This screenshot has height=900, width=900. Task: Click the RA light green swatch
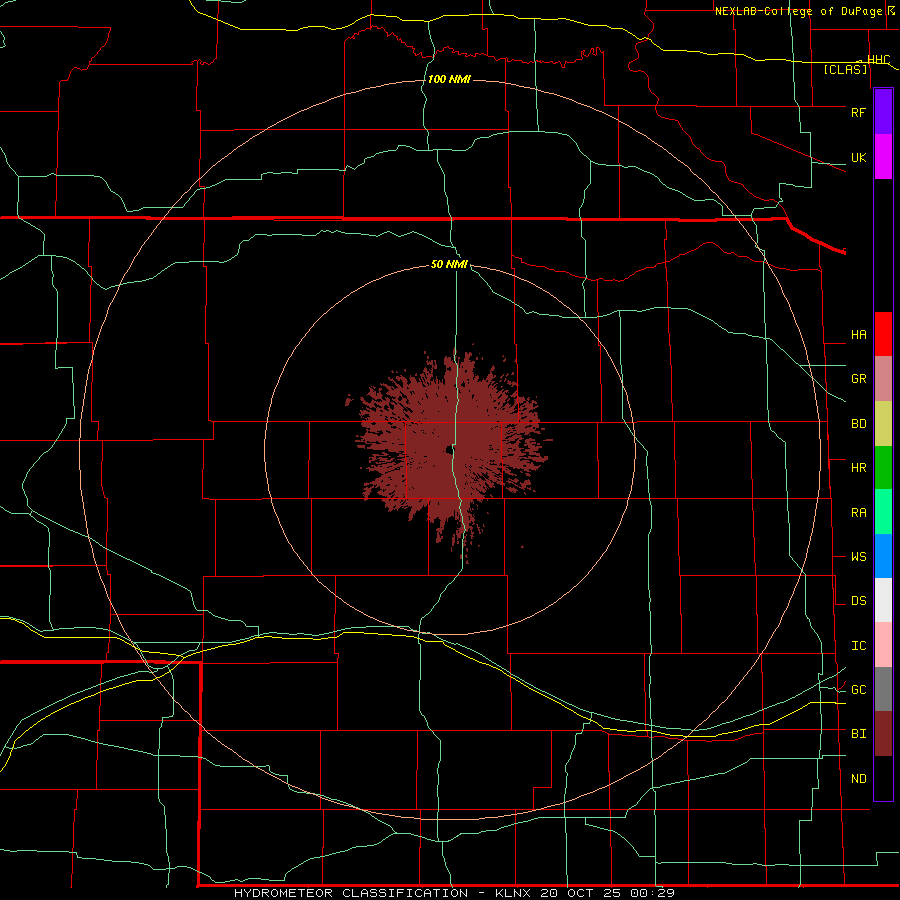pyautogui.click(x=883, y=512)
